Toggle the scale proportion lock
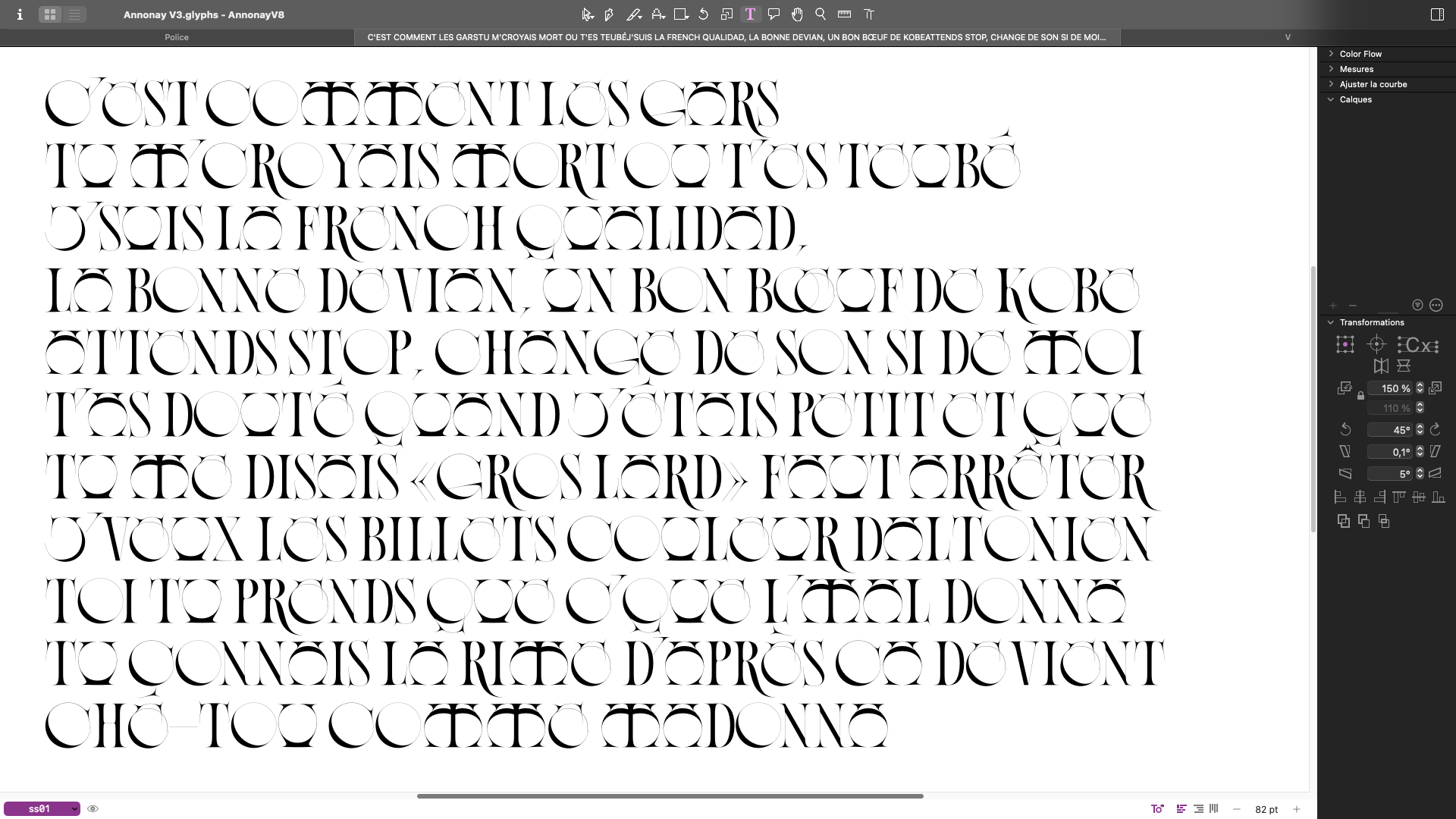This screenshot has height=819, width=1456. click(x=1360, y=396)
